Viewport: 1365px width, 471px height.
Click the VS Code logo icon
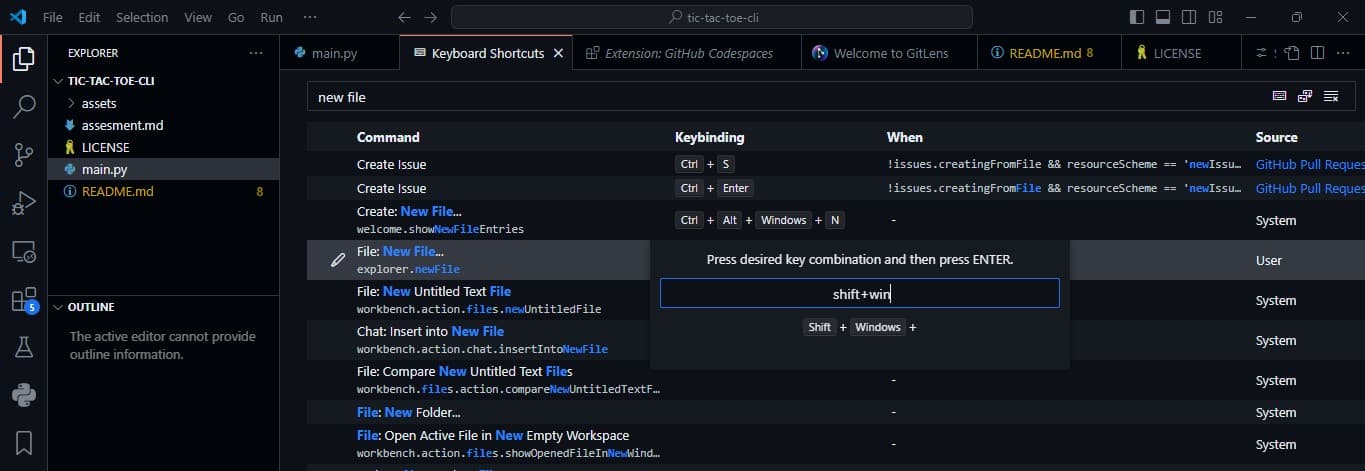pos(18,17)
